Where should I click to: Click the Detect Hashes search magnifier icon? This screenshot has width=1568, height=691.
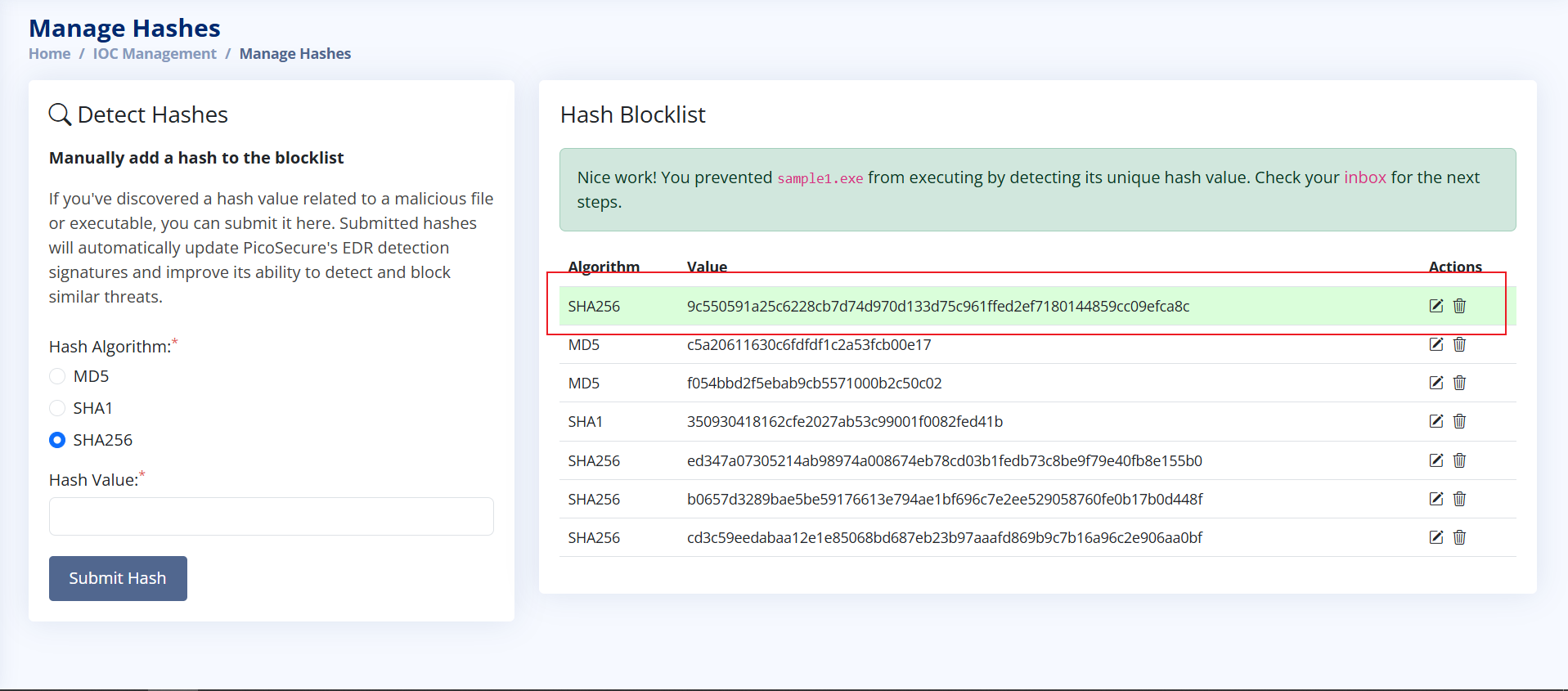60,114
